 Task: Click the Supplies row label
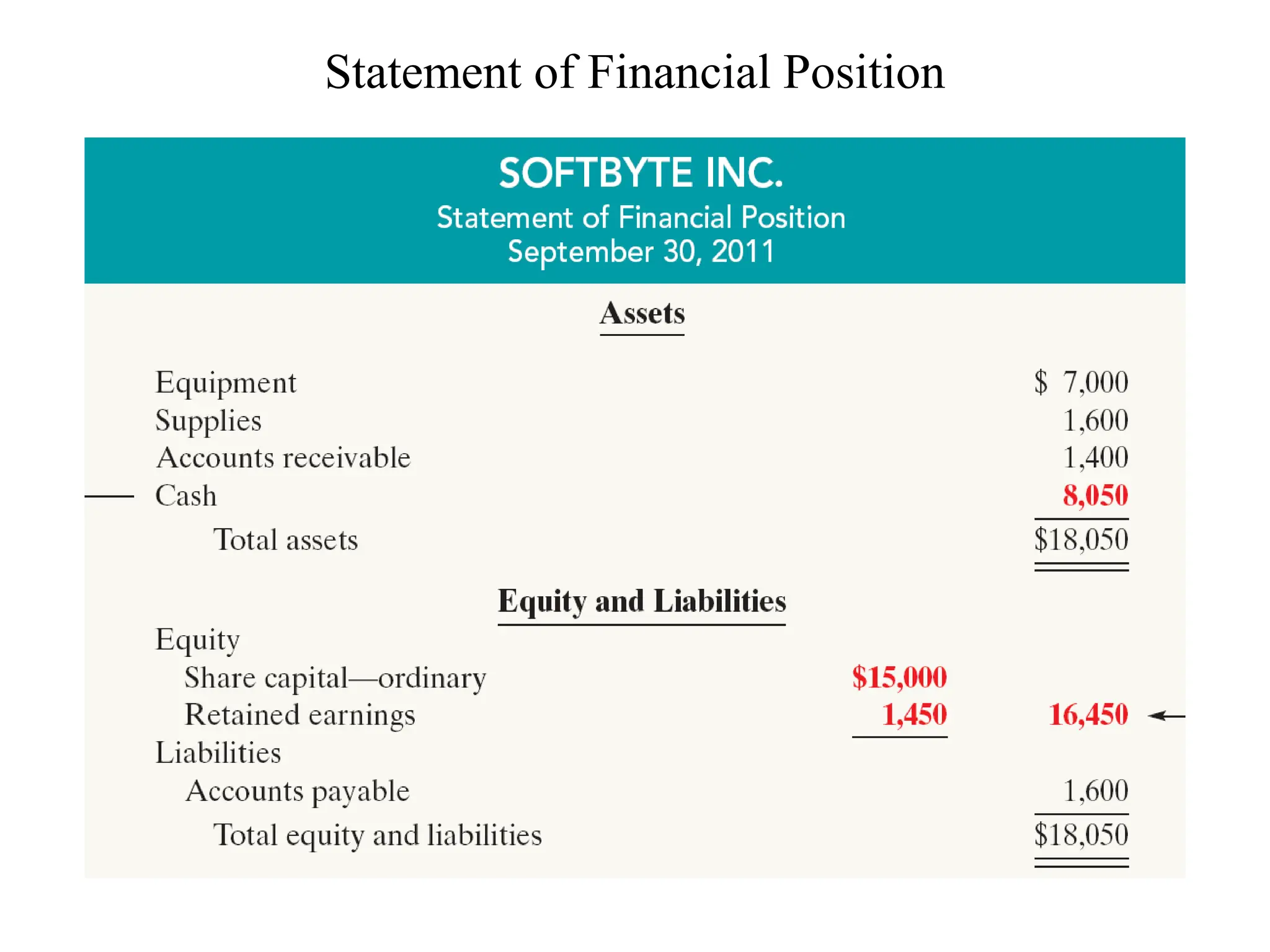point(208,421)
